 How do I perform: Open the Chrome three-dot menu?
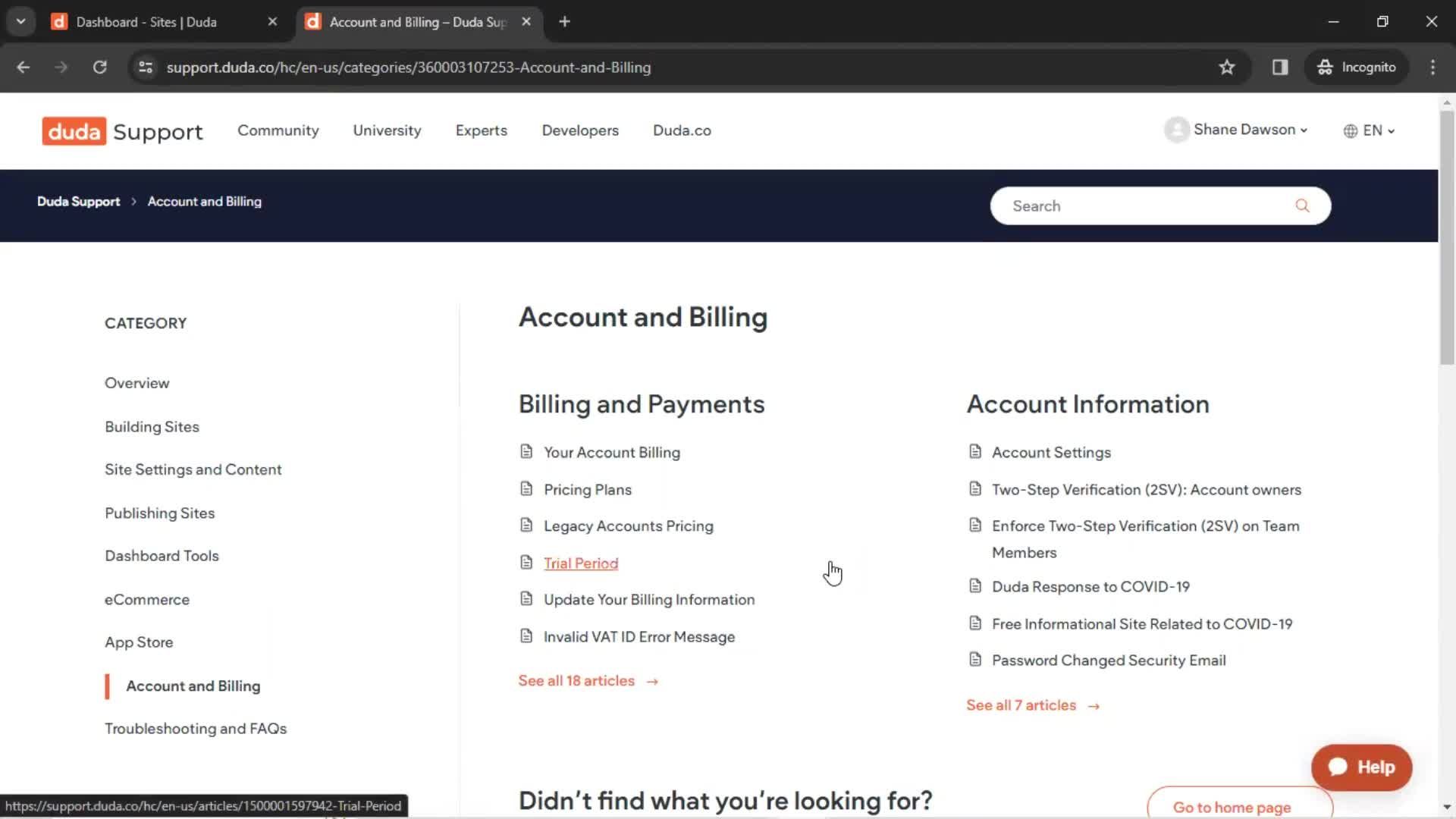click(x=1432, y=67)
